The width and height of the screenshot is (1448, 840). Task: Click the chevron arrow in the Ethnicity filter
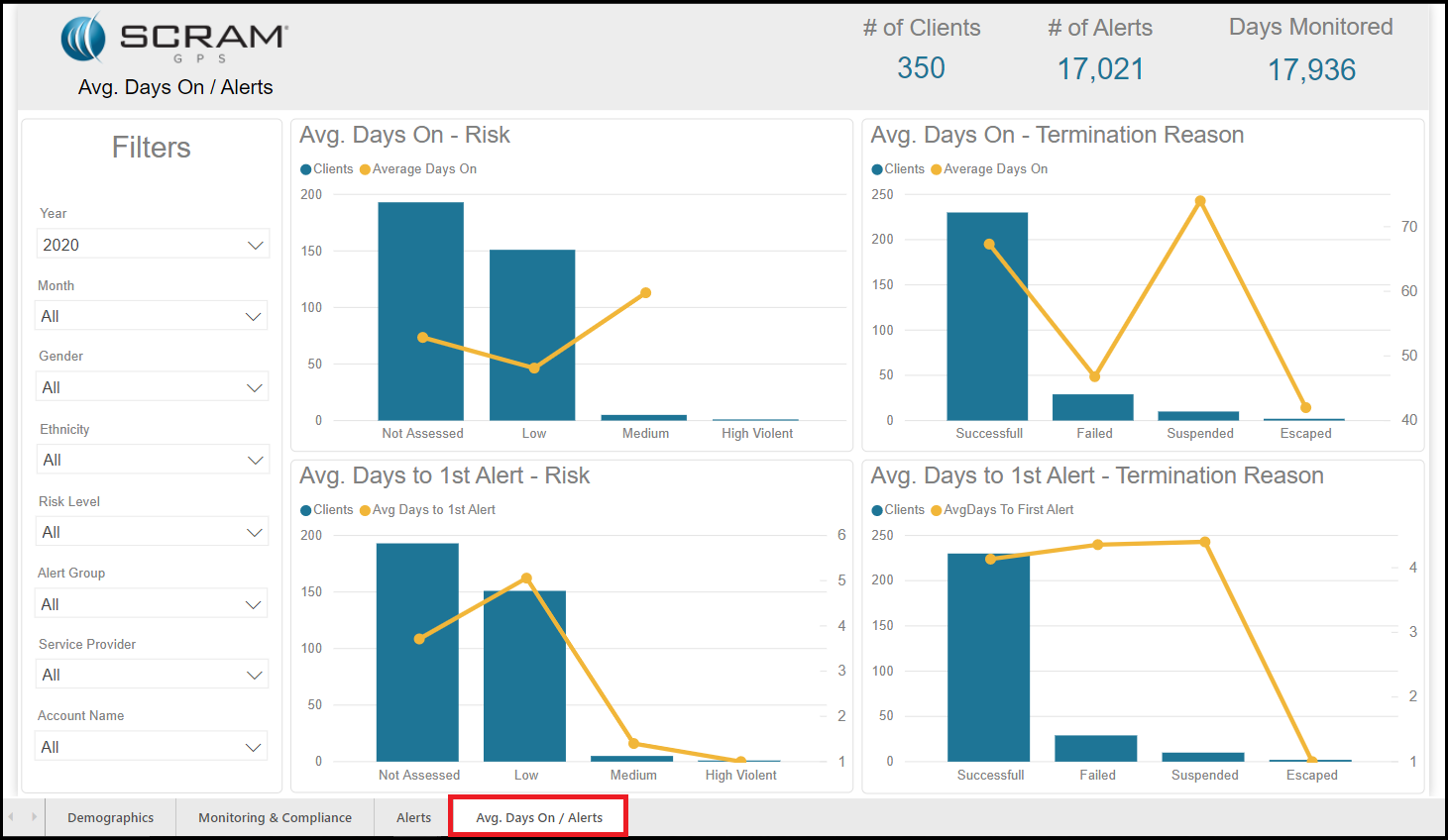coord(255,460)
